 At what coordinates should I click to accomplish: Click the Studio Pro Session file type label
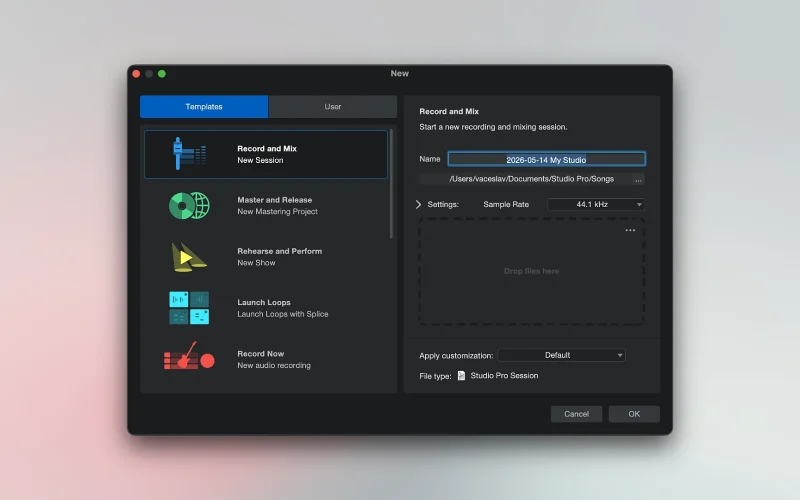(x=504, y=376)
